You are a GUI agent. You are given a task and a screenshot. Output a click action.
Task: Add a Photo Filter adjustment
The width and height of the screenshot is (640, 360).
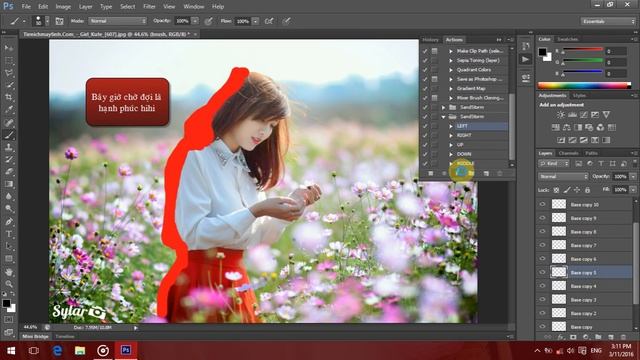tap(589, 127)
